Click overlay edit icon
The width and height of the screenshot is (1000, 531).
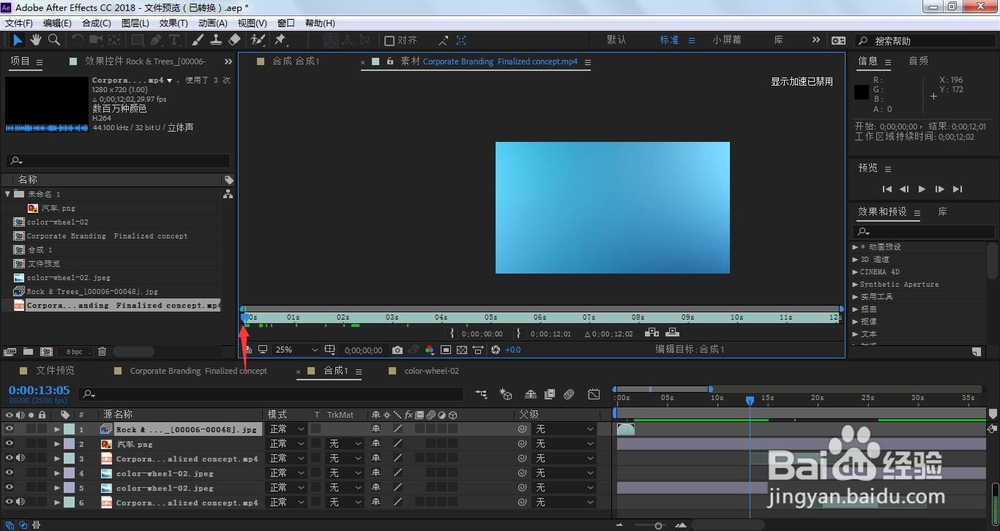click(672, 332)
